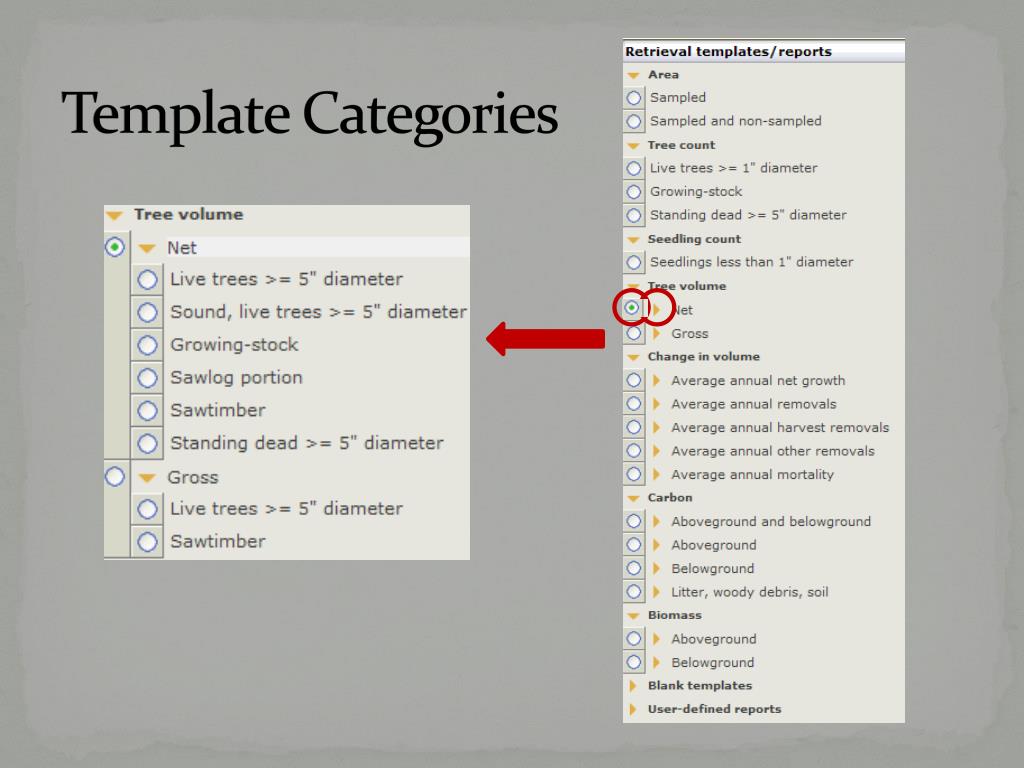Image resolution: width=1024 pixels, height=768 pixels.
Task: Select 'Live trees >= 1" diameter' radio button
Action: (x=633, y=168)
